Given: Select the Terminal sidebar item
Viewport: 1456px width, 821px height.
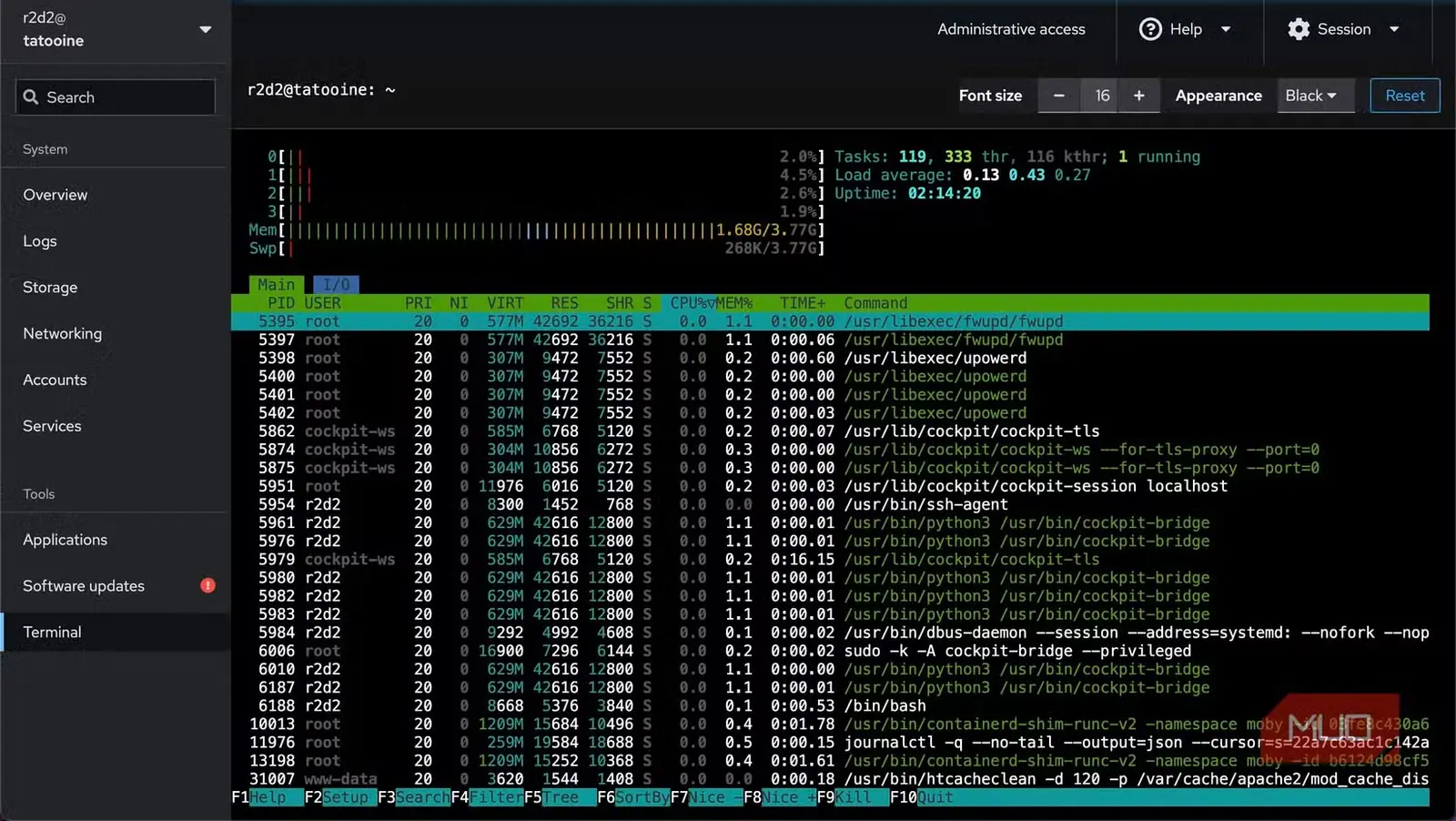Looking at the screenshot, I should click(115, 632).
